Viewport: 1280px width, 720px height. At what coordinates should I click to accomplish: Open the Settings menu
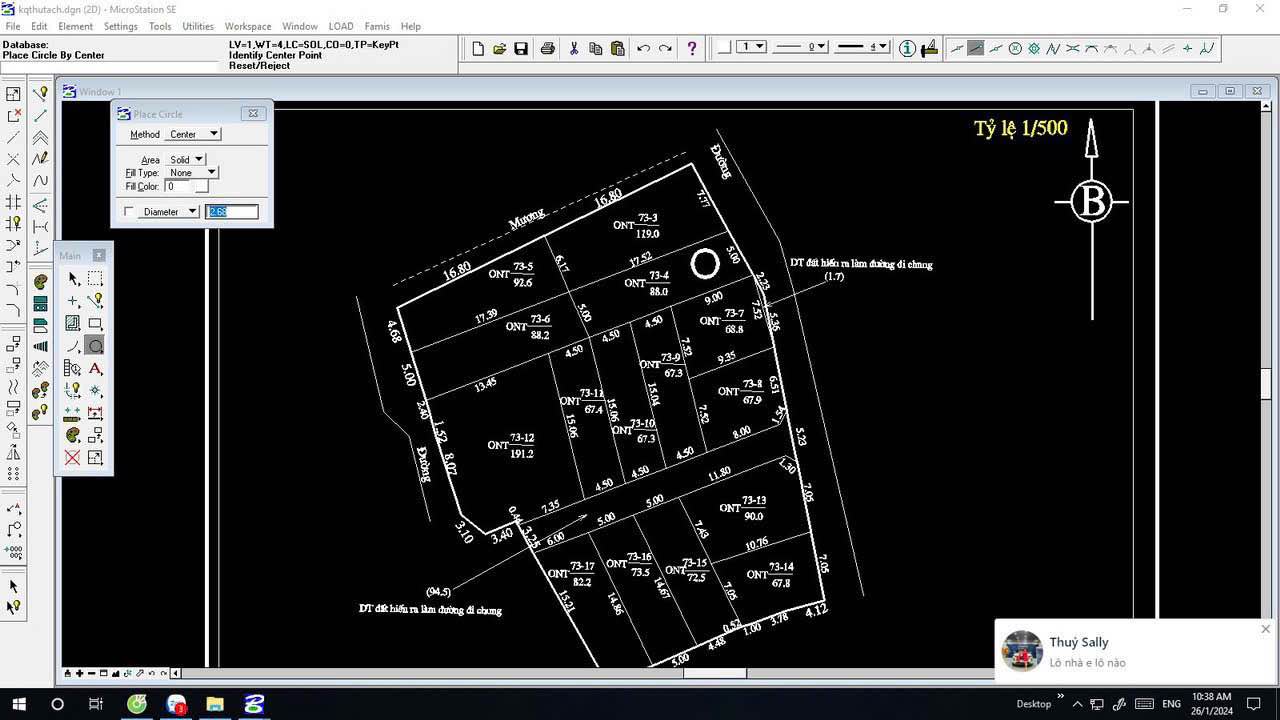[x=120, y=26]
